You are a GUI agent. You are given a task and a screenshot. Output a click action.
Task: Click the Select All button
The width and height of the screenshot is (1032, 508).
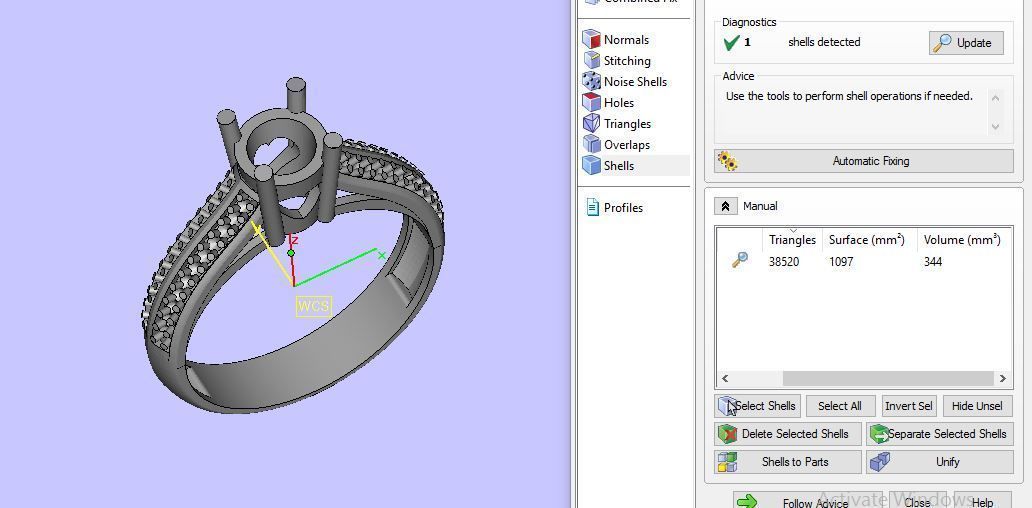click(x=840, y=406)
